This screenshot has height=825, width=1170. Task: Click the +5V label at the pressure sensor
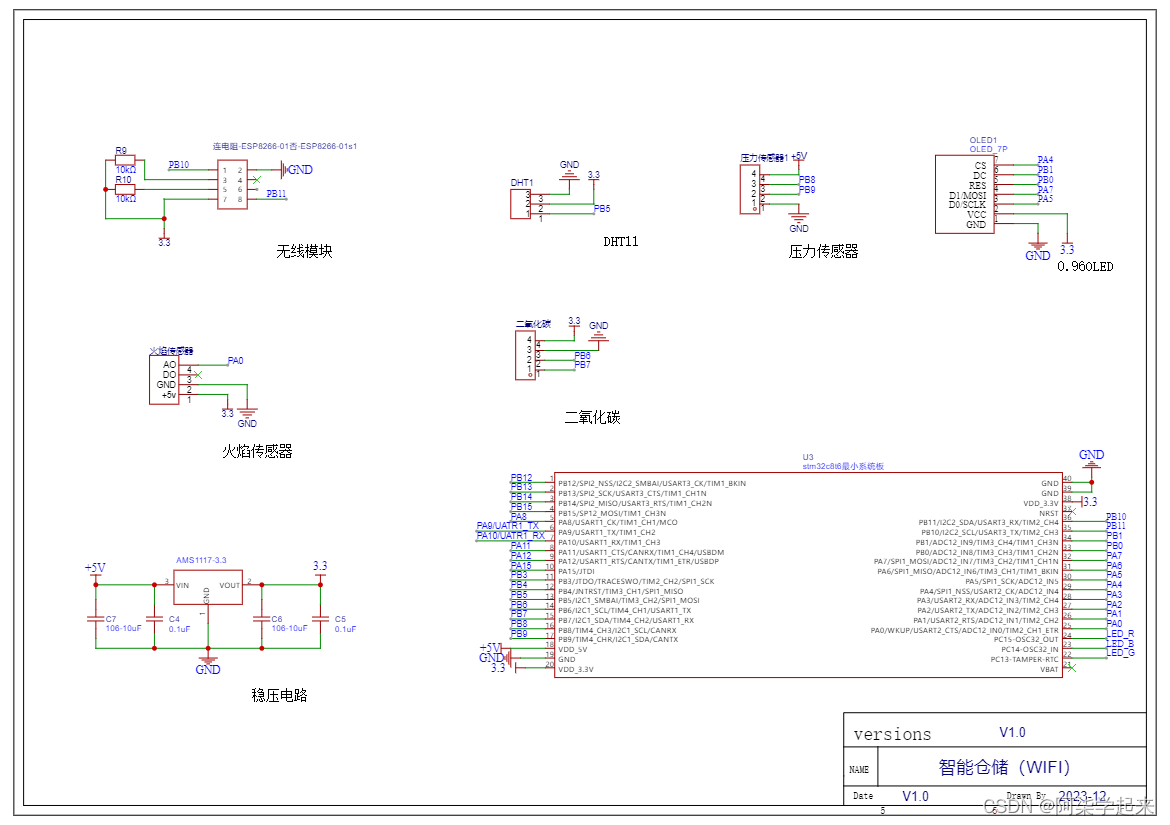coord(798,157)
